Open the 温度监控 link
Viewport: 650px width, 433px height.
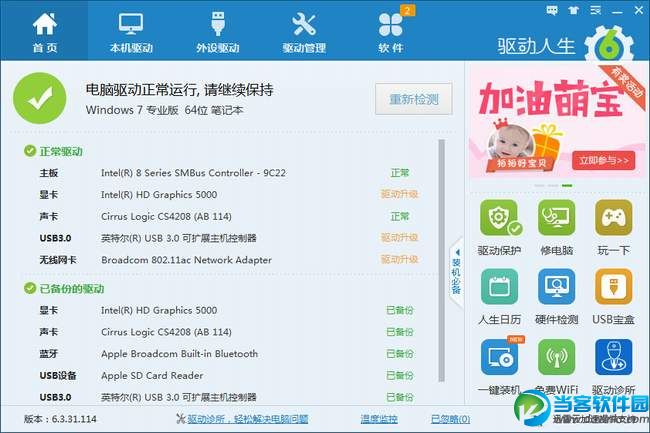tap(379, 419)
